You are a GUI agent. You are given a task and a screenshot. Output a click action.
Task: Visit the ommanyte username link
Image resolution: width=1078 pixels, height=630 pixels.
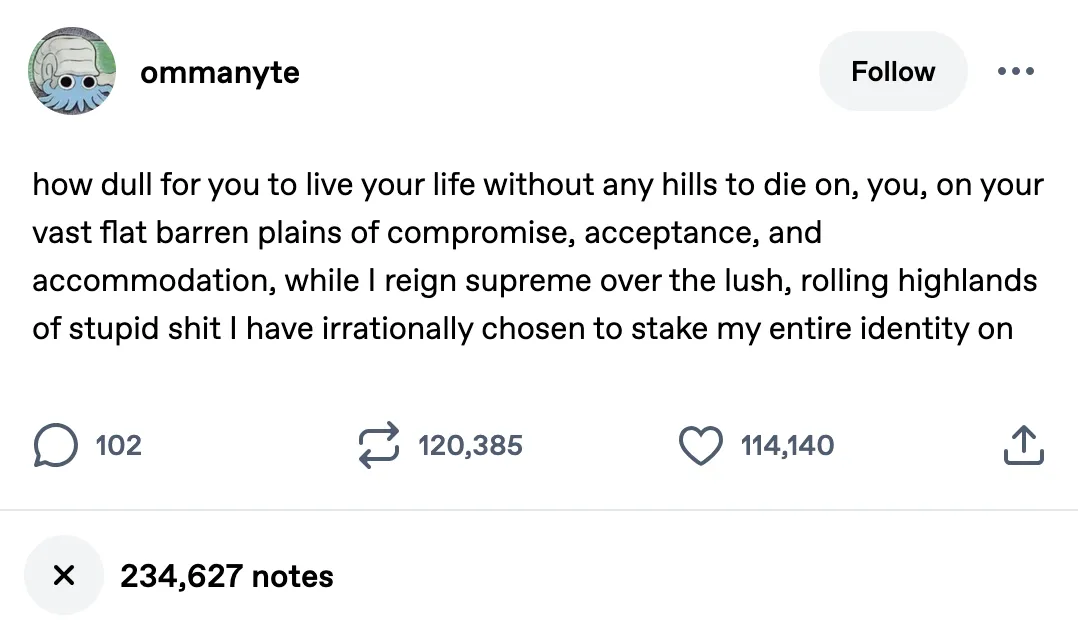pyautogui.click(x=220, y=73)
